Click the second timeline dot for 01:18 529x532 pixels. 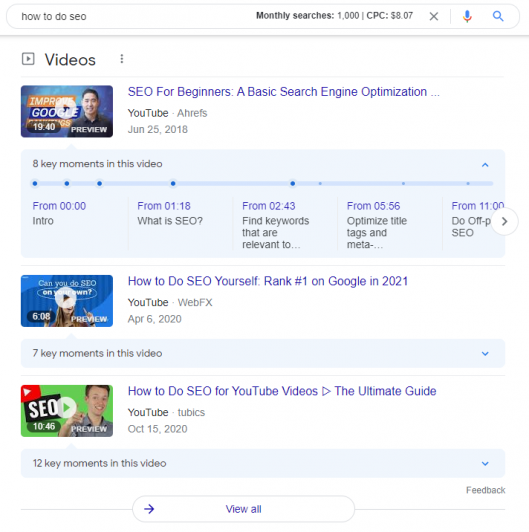point(67,184)
